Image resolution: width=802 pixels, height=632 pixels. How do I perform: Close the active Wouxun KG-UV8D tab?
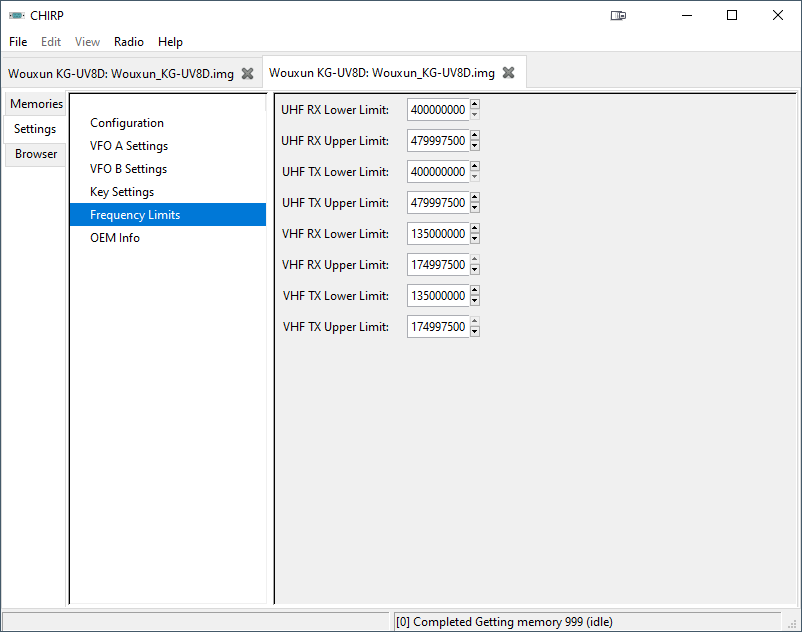[x=508, y=73]
